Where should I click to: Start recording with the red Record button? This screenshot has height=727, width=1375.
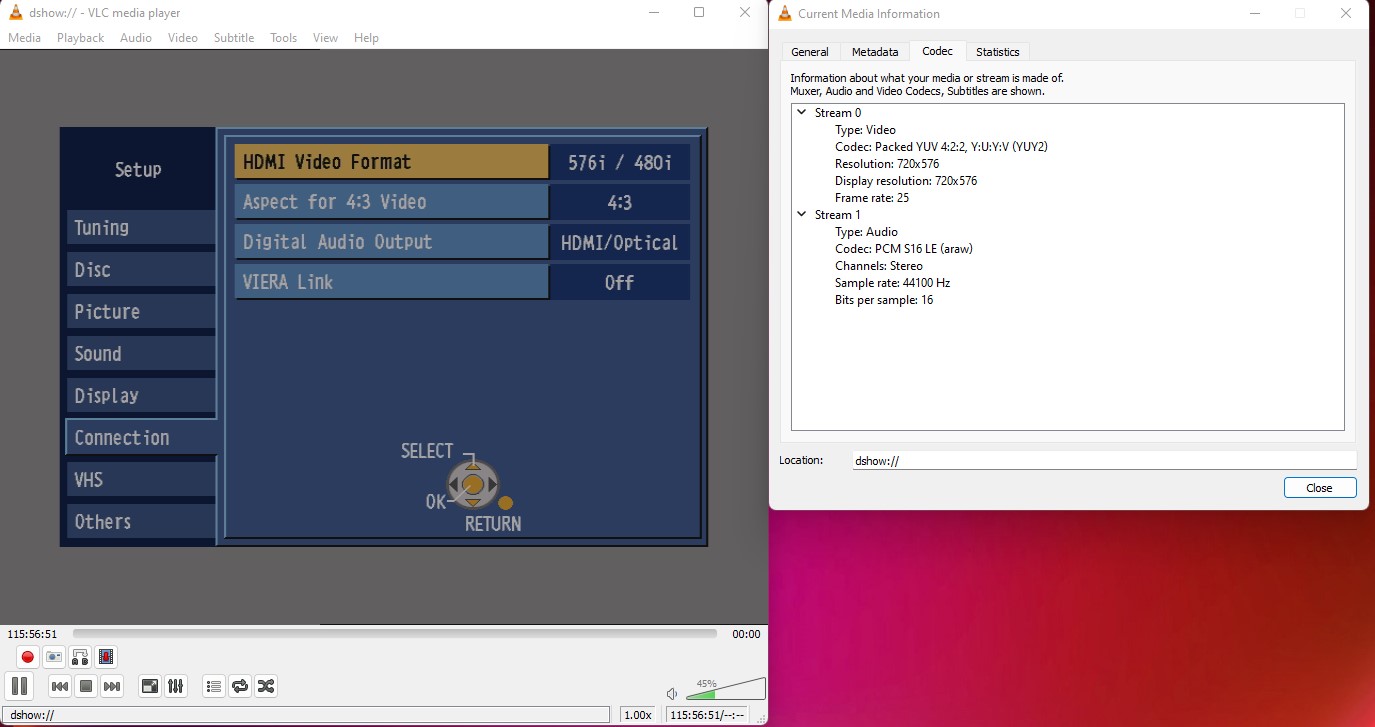coord(28,657)
